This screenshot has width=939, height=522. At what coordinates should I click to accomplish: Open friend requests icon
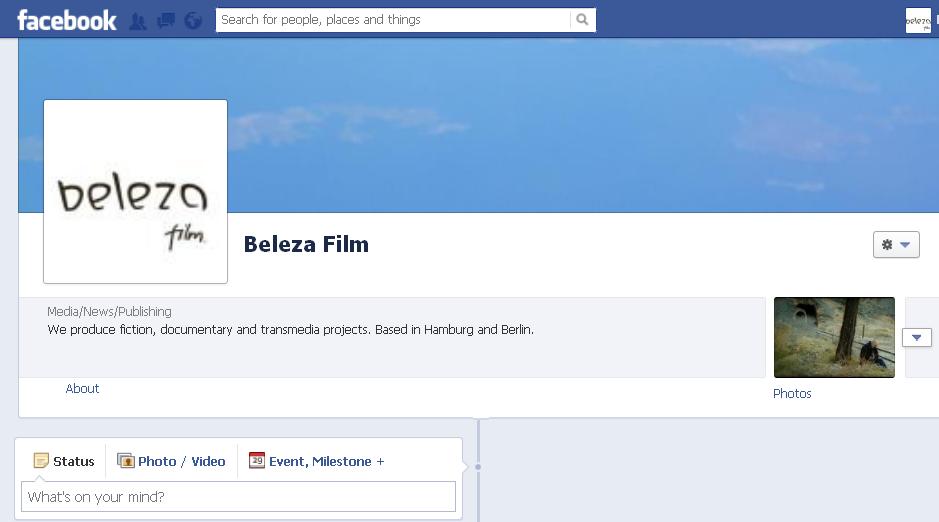click(x=138, y=22)
